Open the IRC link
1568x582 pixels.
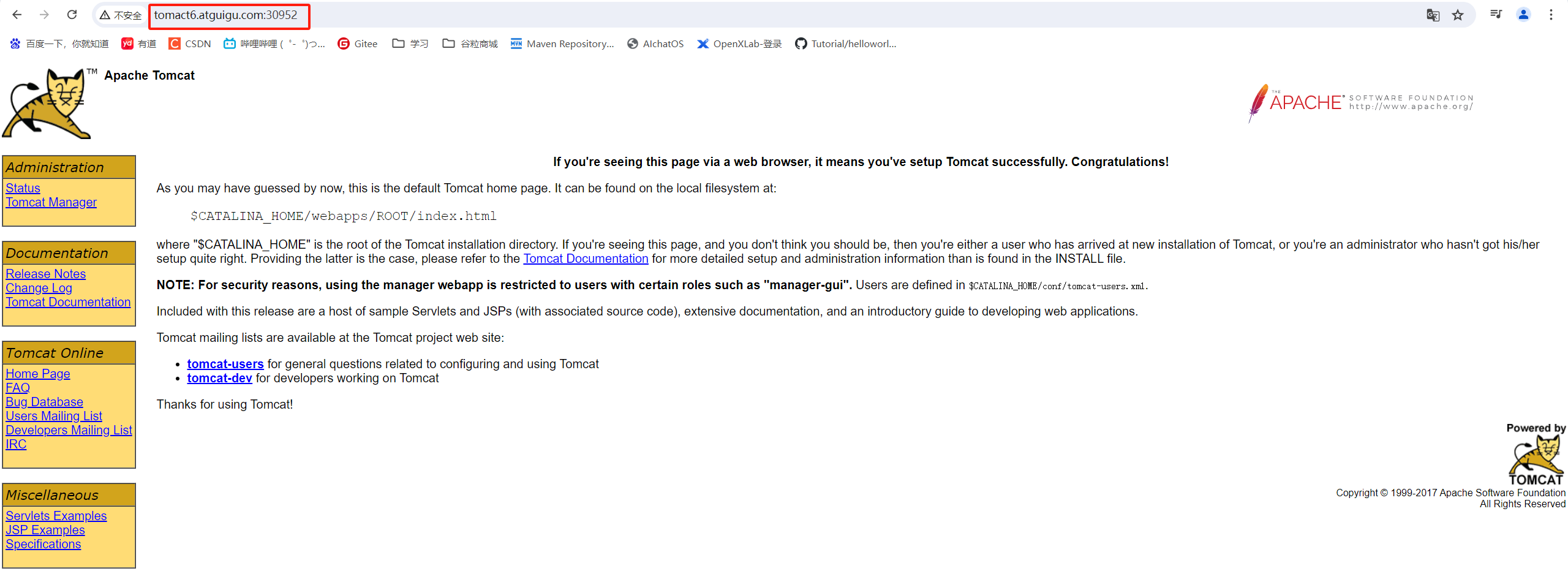pos(16,444)
